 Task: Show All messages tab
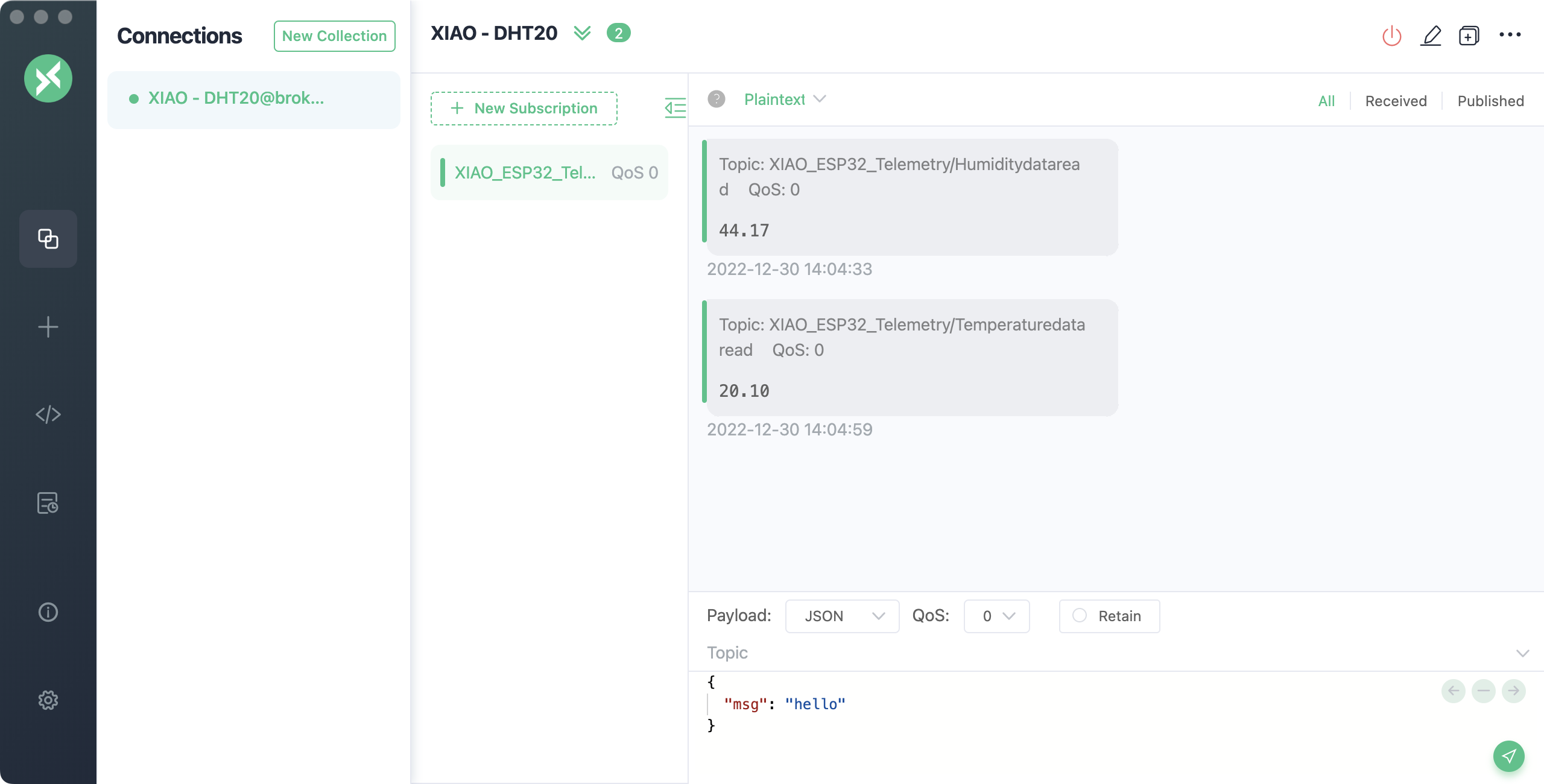(x=1326, y=101)
